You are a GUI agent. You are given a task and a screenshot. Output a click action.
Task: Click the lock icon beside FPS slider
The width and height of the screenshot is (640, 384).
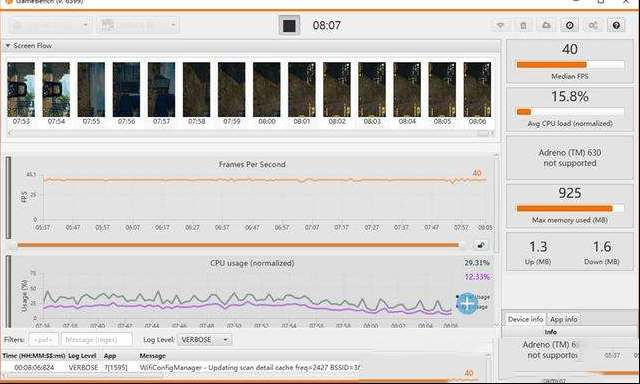coord(481,245)
